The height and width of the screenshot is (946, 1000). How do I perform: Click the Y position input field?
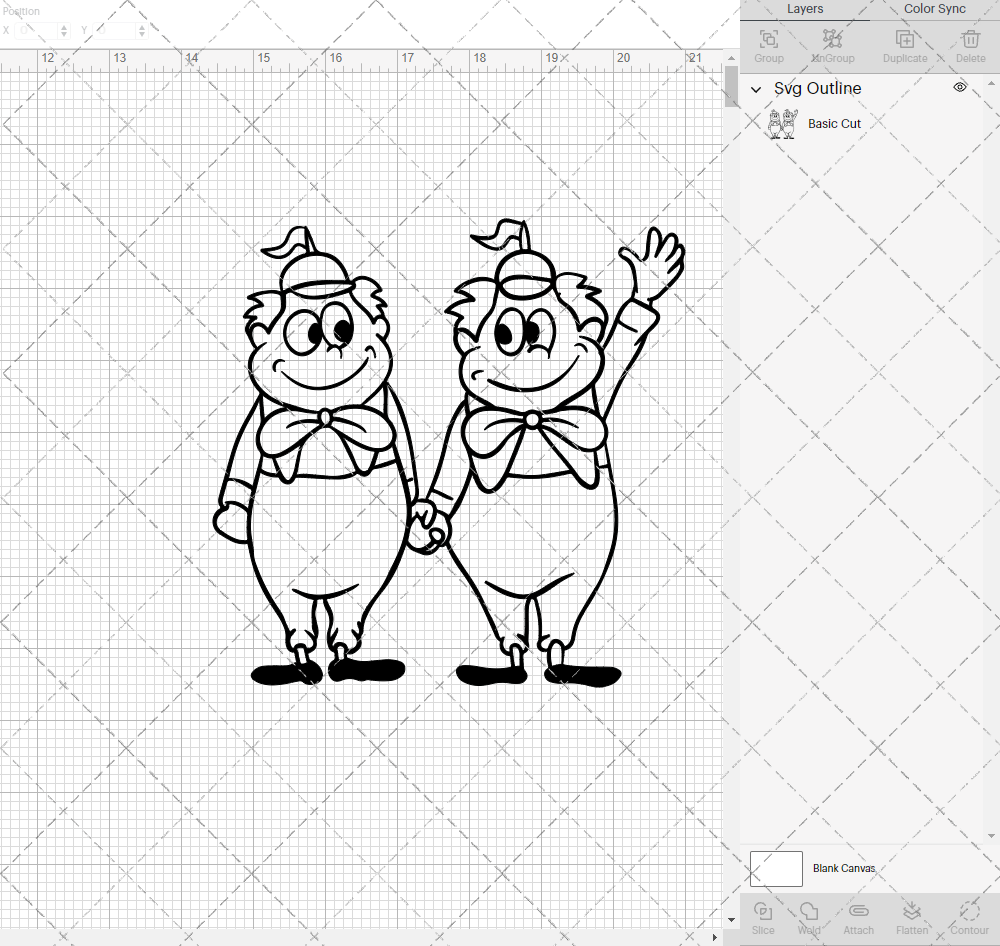coord(115,31)
